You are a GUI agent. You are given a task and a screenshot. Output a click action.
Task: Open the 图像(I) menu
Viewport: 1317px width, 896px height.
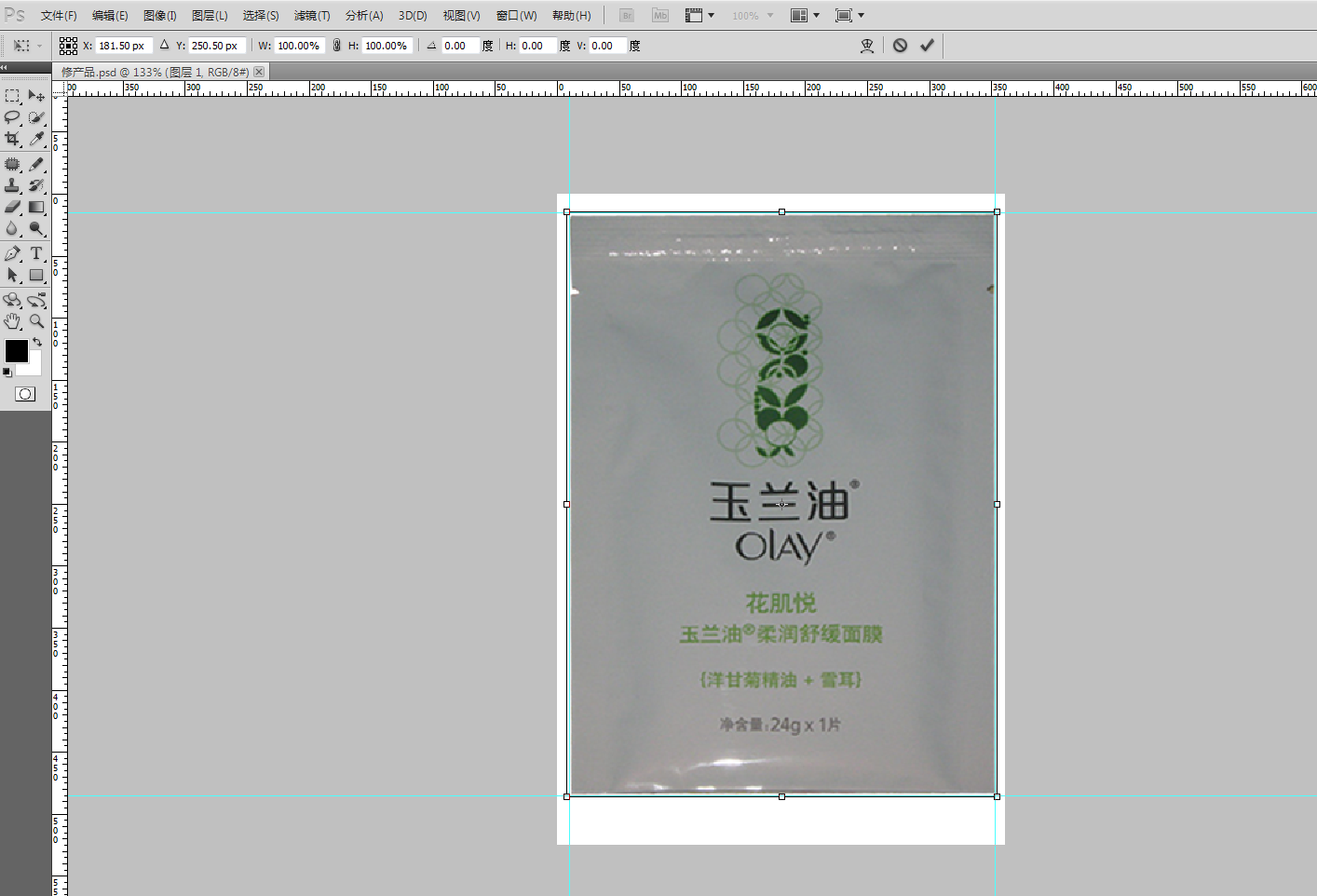click(x=160, y=16)
